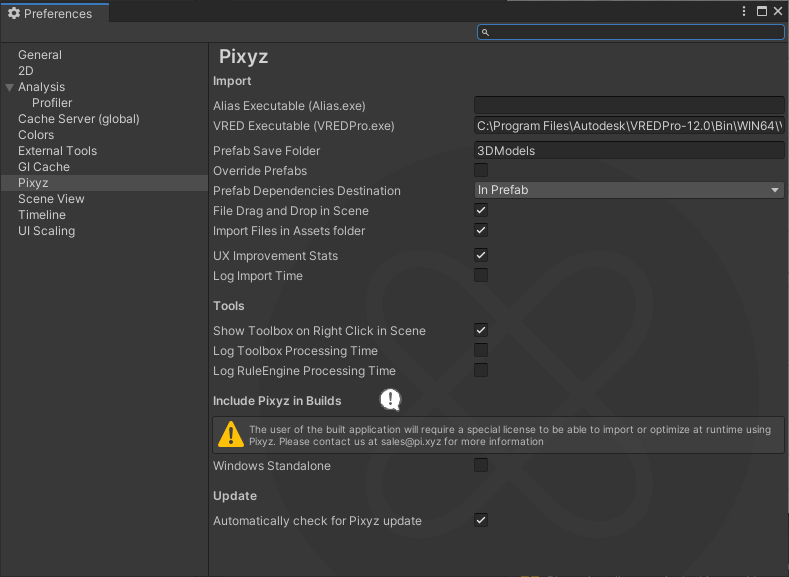The height and width of the screenshot is (577, 789).
Task: Click the Alias Executable path field
Action: pos(629,105)
